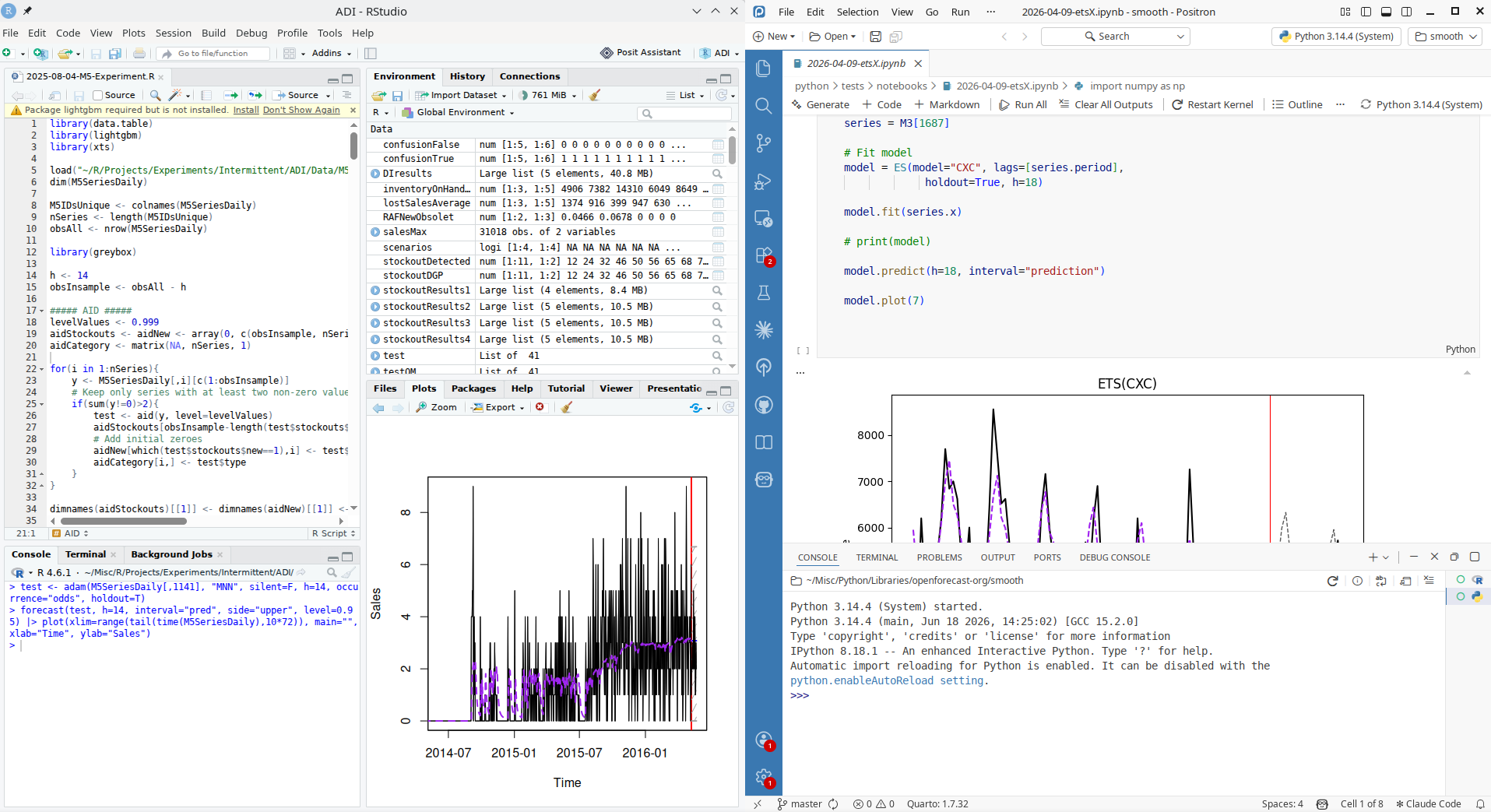1491x812 pixels.
Task: Restart Positron console reload icon
Action: click(1332, 581)
